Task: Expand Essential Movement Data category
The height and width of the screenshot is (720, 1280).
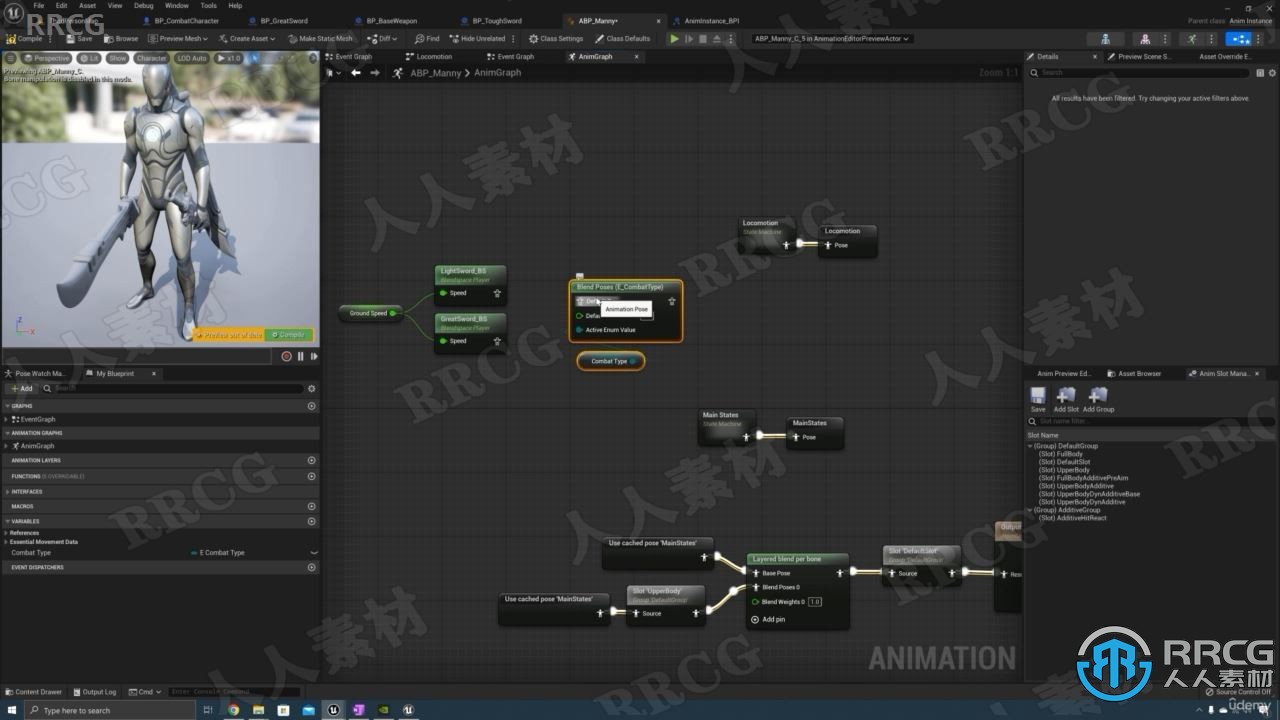Action: (7, 542)
